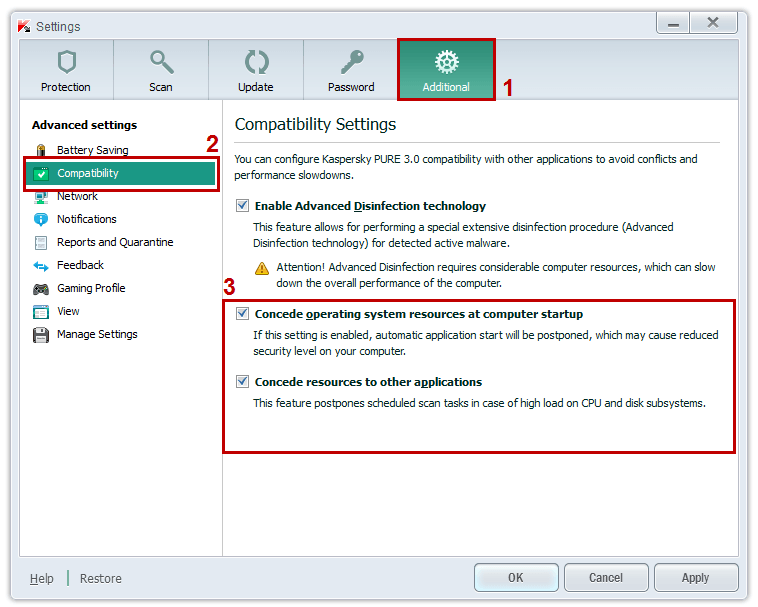Click the Advanced settings heading

click(x=85, y=125)
